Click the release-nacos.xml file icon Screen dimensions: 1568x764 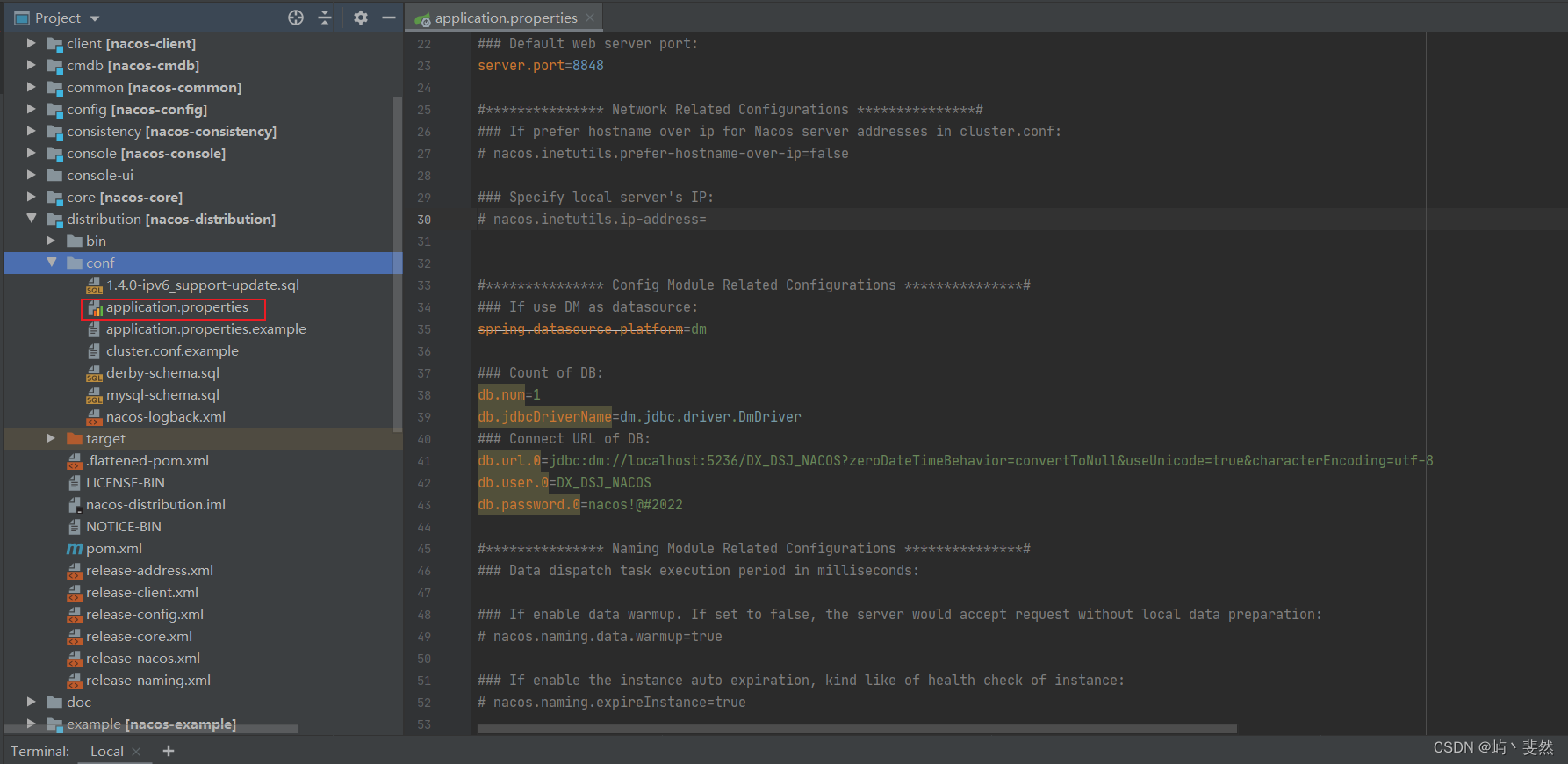point(75,659)
